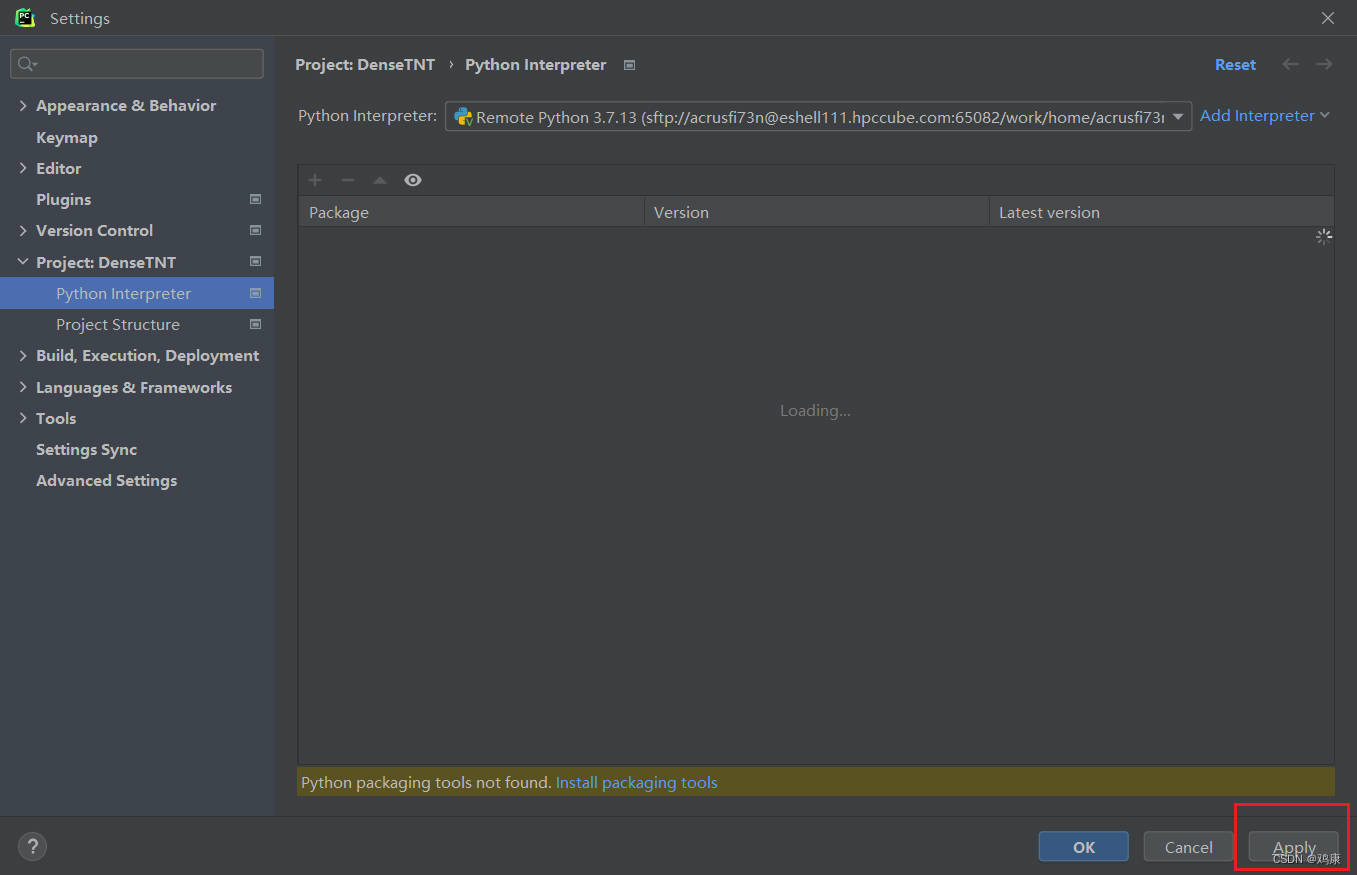This screenshot has height=875, width=1357.
Task: Click the upgrade package arrow icon
Action: (380, 180)
